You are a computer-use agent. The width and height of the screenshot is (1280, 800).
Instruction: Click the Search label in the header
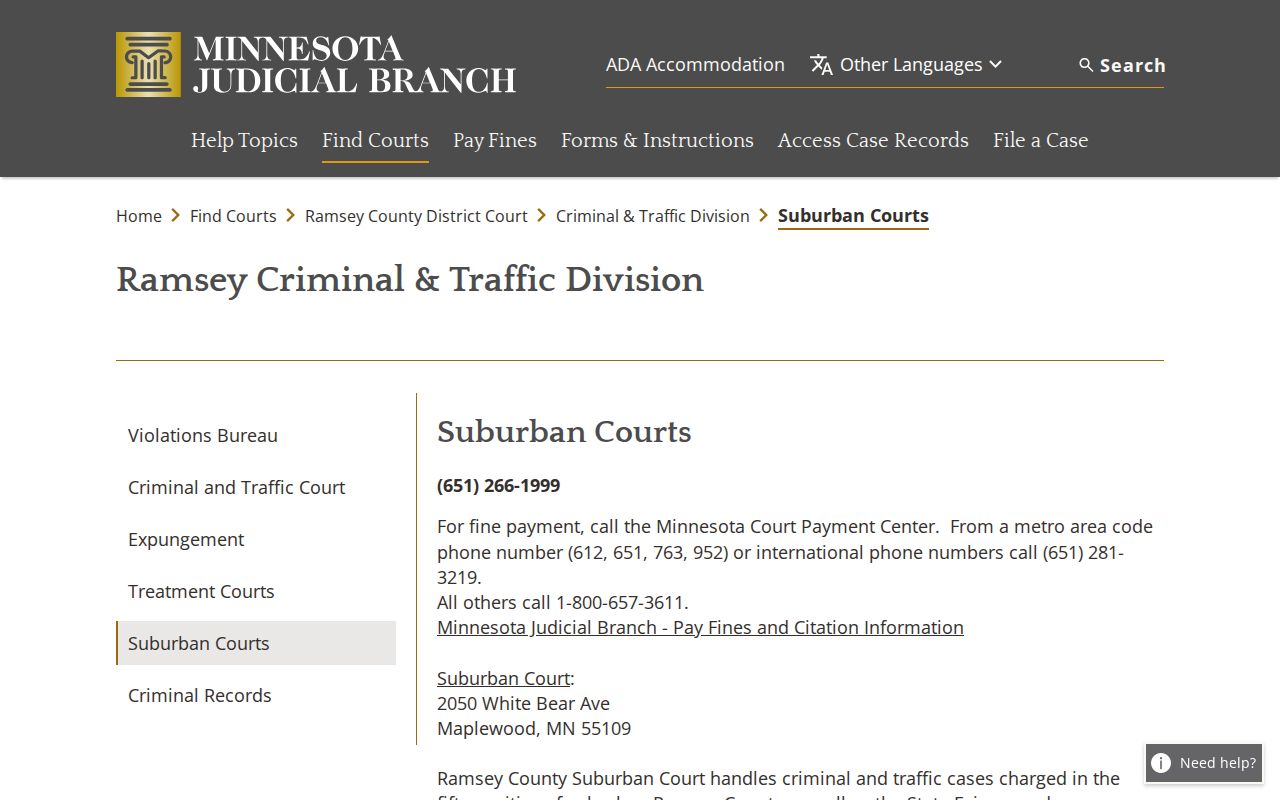point(1133,65)
